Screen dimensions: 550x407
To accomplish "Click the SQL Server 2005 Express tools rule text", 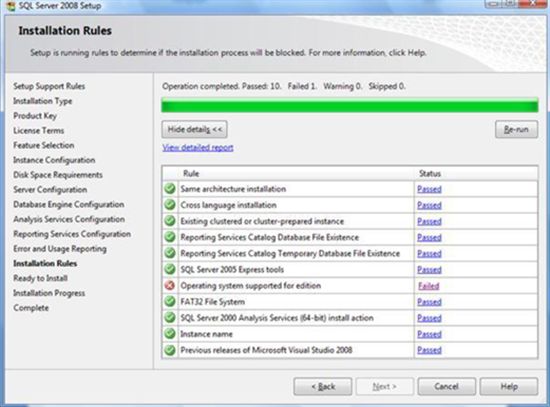I will point(232,269).
